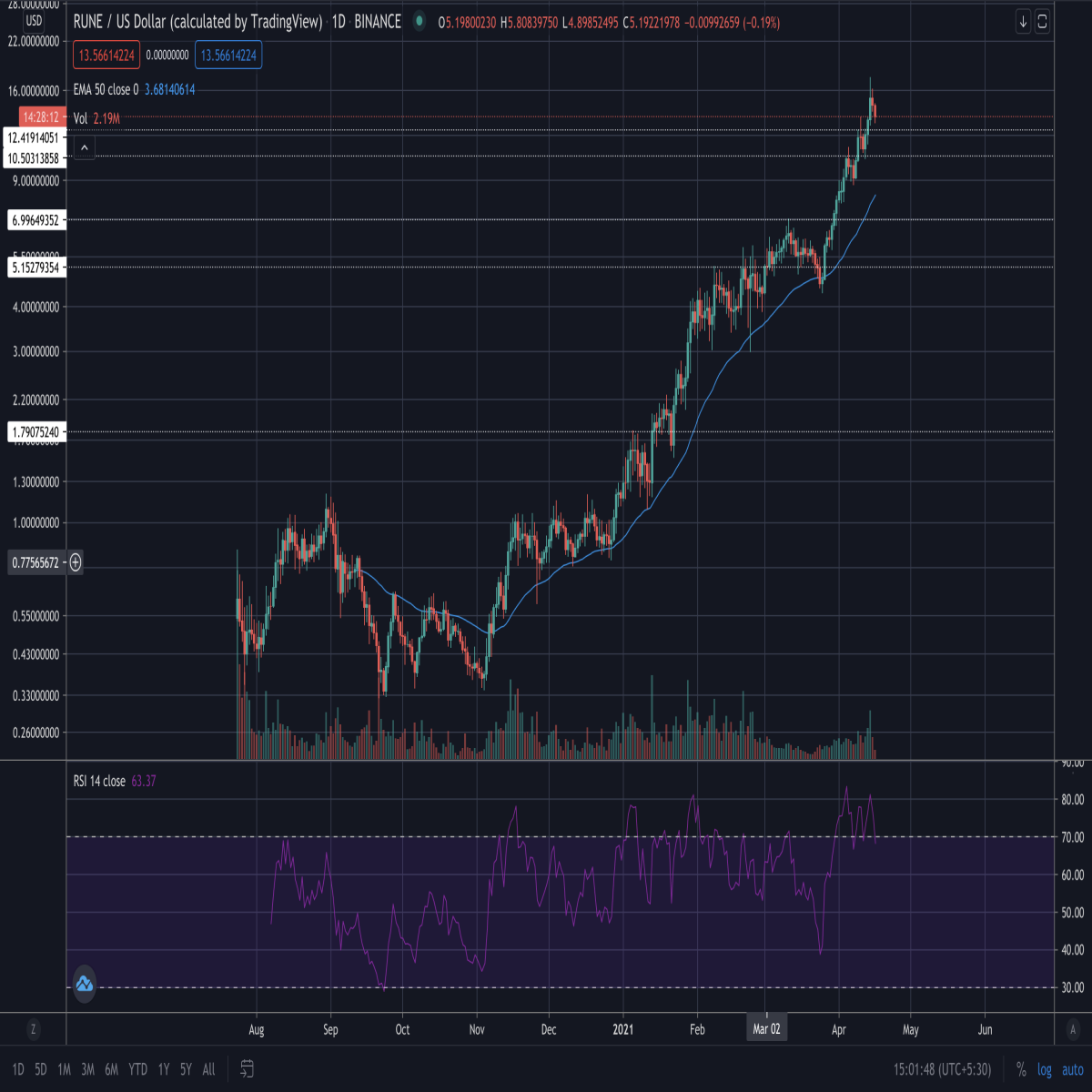
Task: Click the 63.37 RSI value
Action: tap(144, 781)
